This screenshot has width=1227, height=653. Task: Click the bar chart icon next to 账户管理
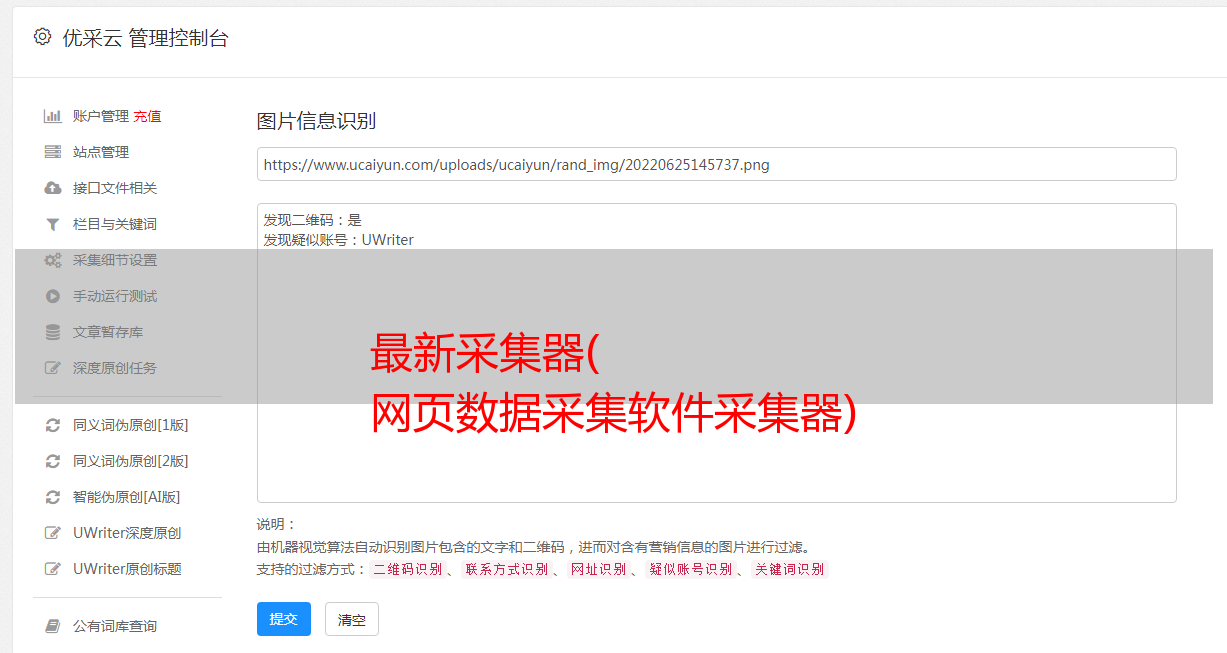coord(53,116)
